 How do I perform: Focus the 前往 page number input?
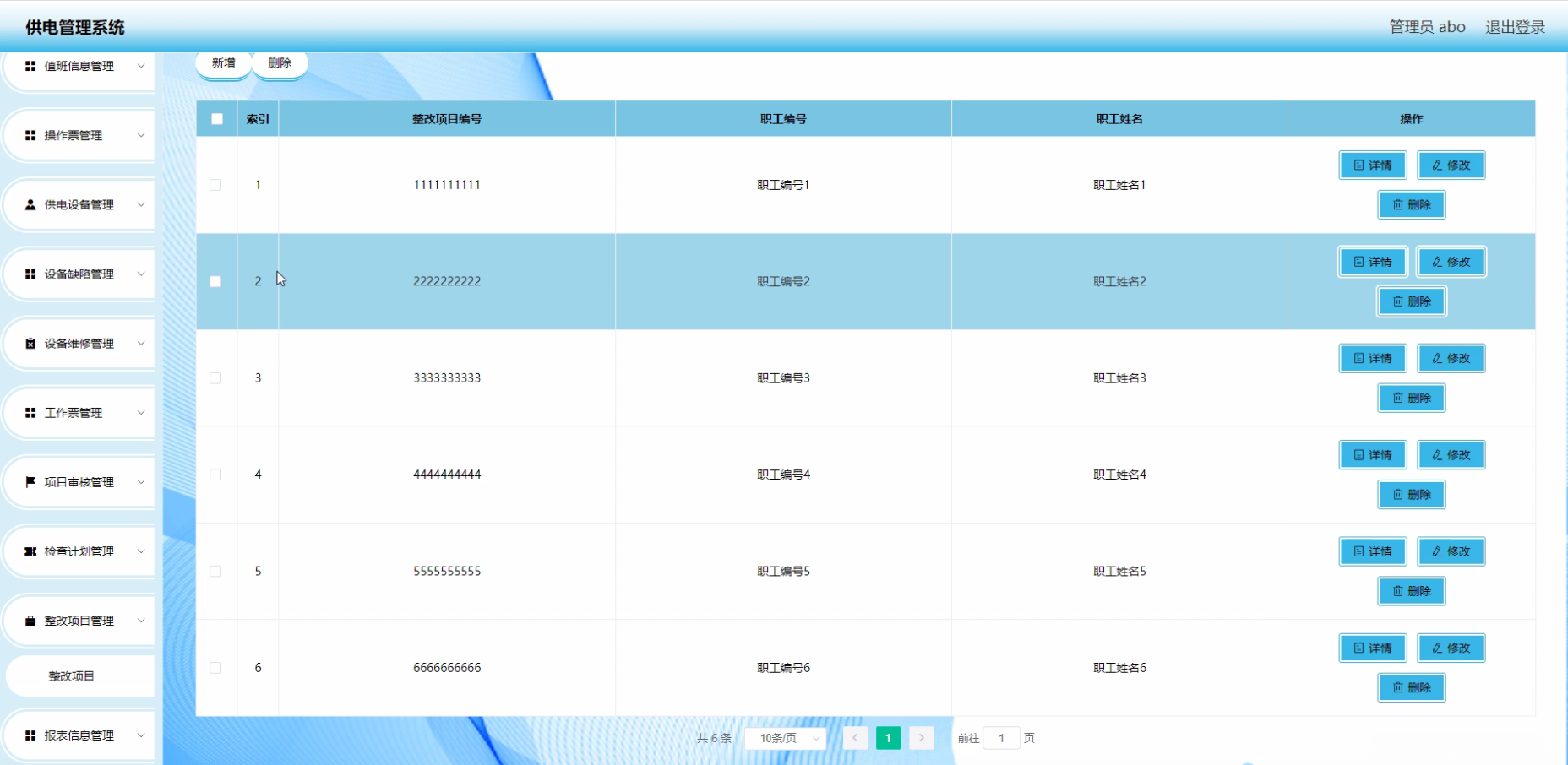[1001, 738]
